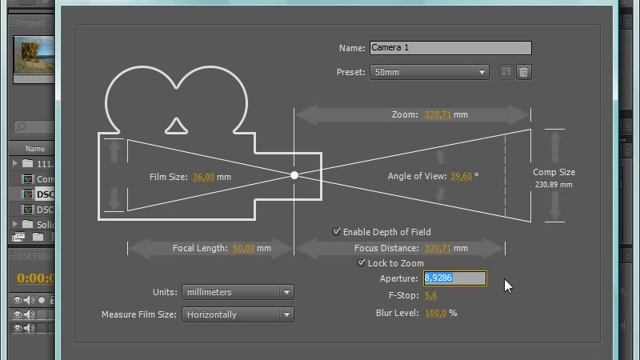Click the save preset icon next to Preset
The width and height of the screenshot is (640, 360).
[506, 72]
